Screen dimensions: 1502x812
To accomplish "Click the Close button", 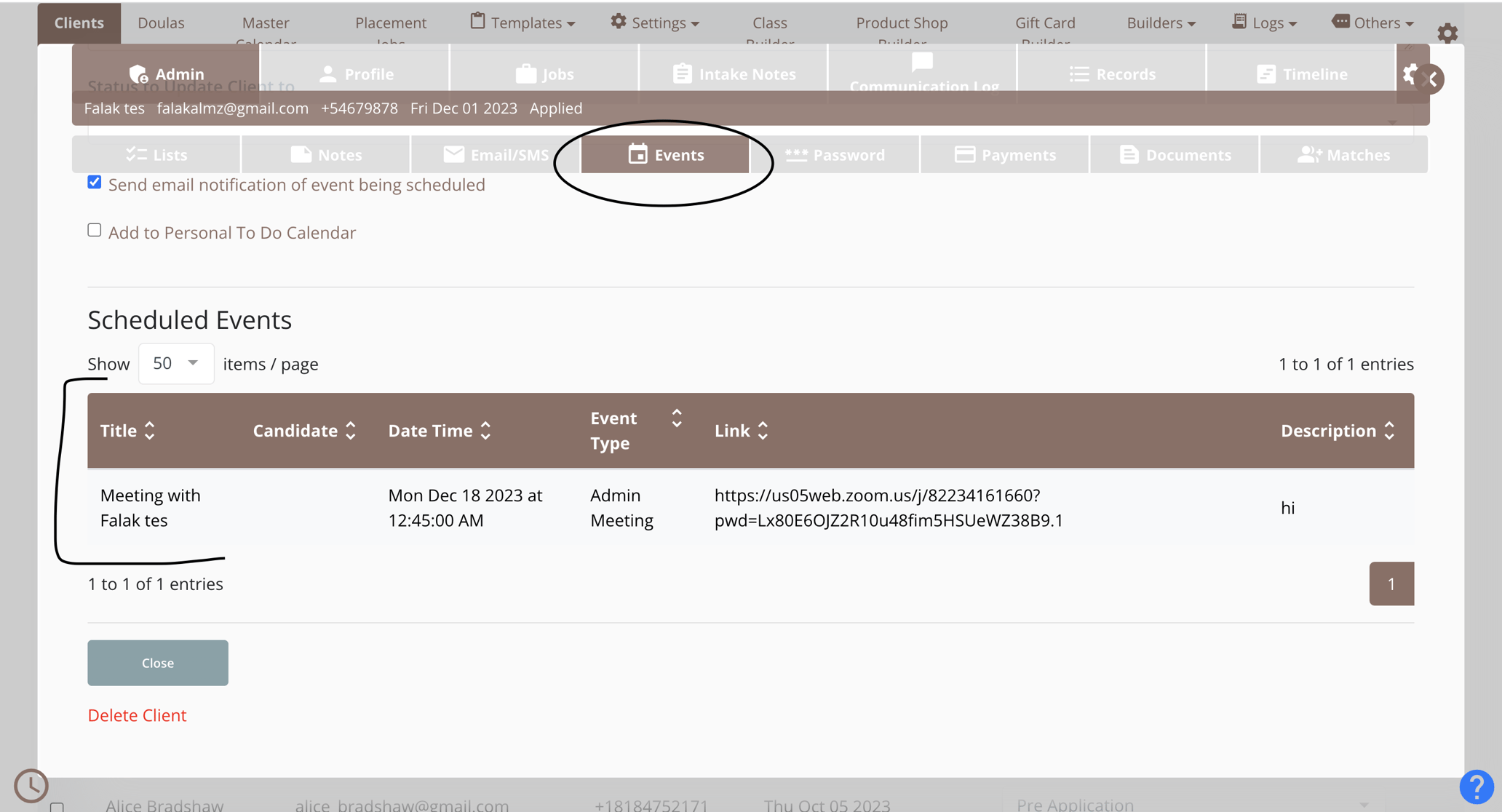I will pos(157,662).
